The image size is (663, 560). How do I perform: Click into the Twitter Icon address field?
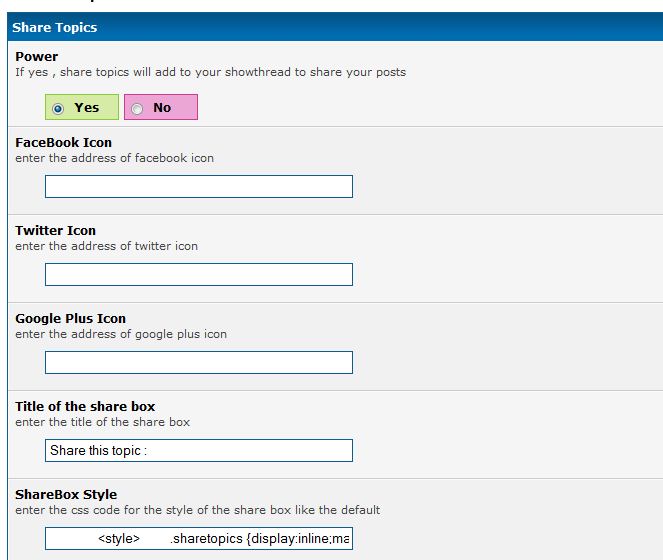(x=199, y=275)
